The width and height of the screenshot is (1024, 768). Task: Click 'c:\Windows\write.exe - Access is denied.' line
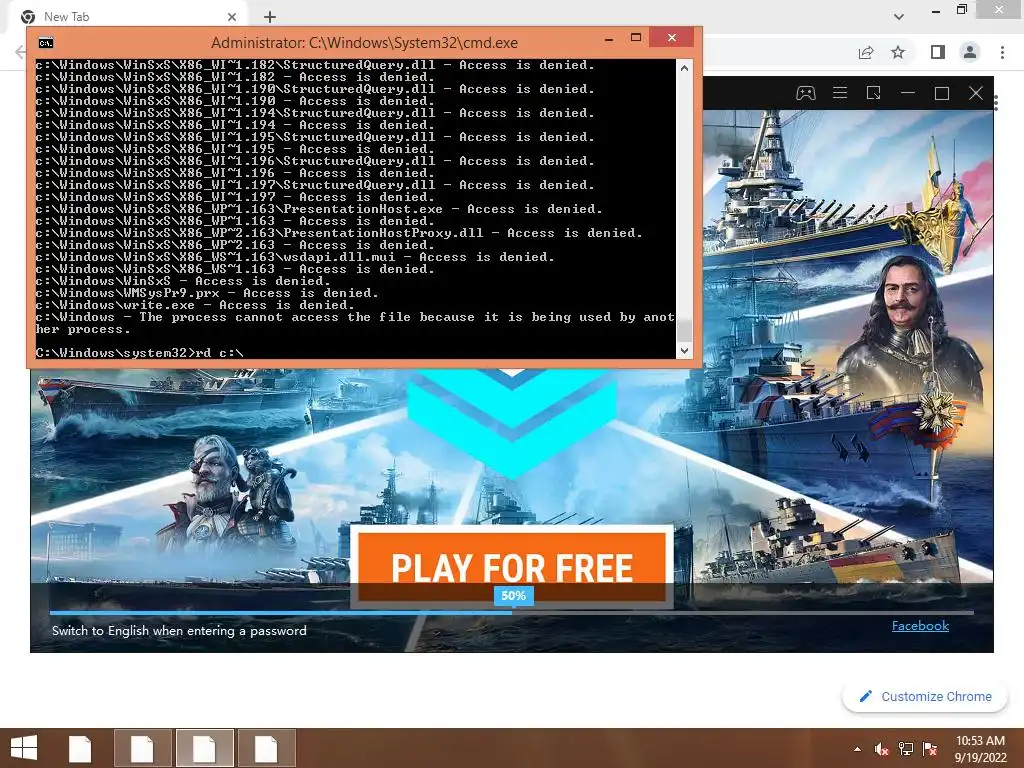click(x=195, y=305)
